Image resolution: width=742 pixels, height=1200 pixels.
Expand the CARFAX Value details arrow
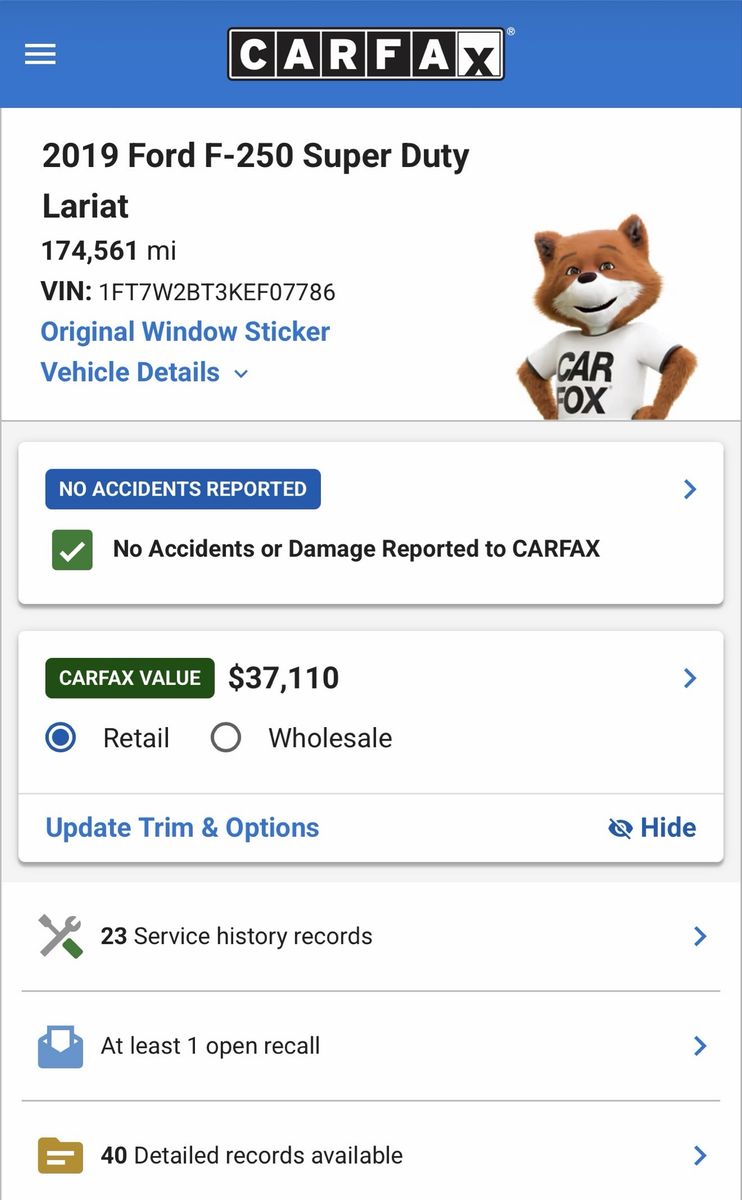click(690, 678)
